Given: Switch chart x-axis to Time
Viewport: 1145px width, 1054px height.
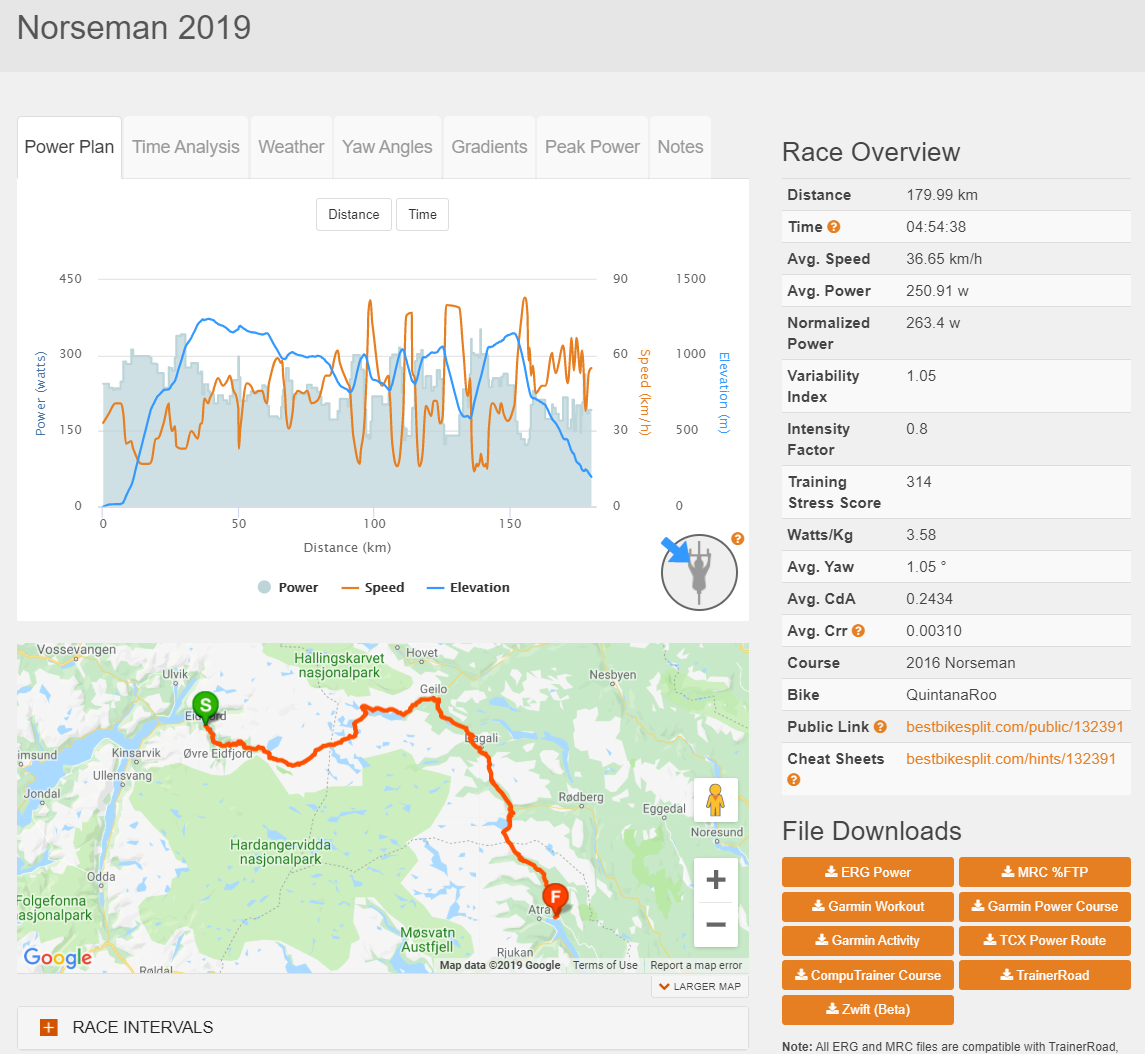Looking at the screenshot, I should [422, 214].
